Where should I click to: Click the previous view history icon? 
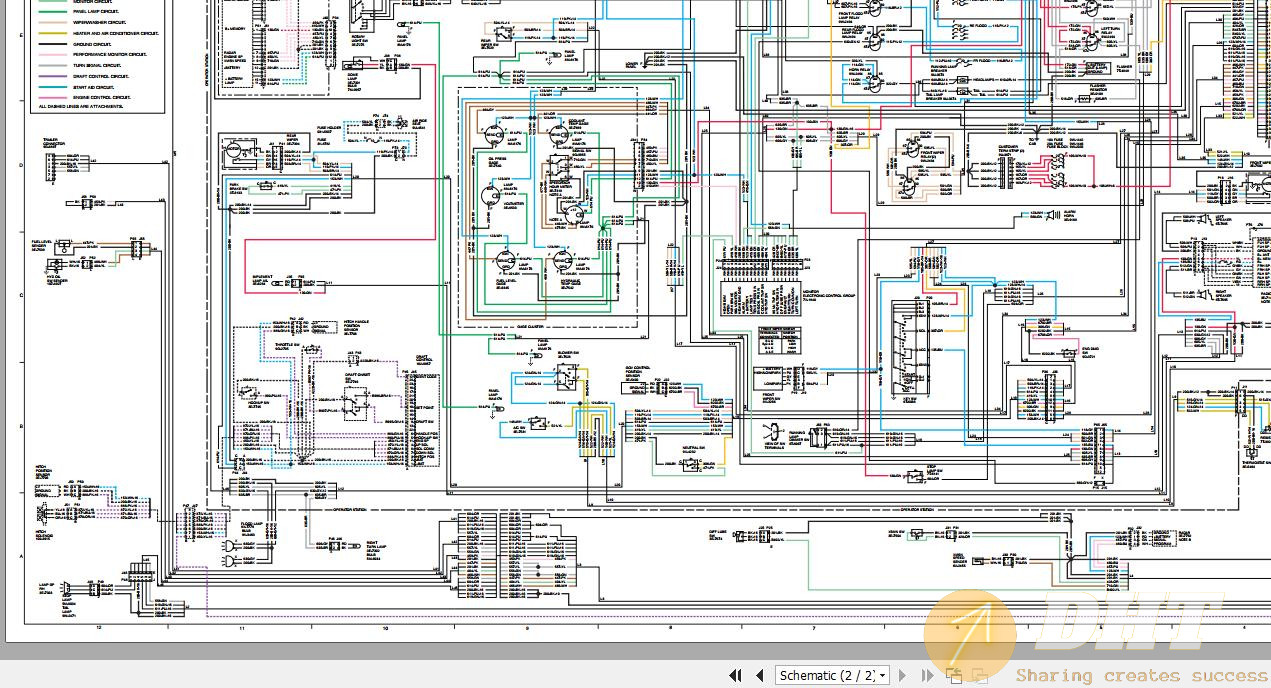coord(952,674)
